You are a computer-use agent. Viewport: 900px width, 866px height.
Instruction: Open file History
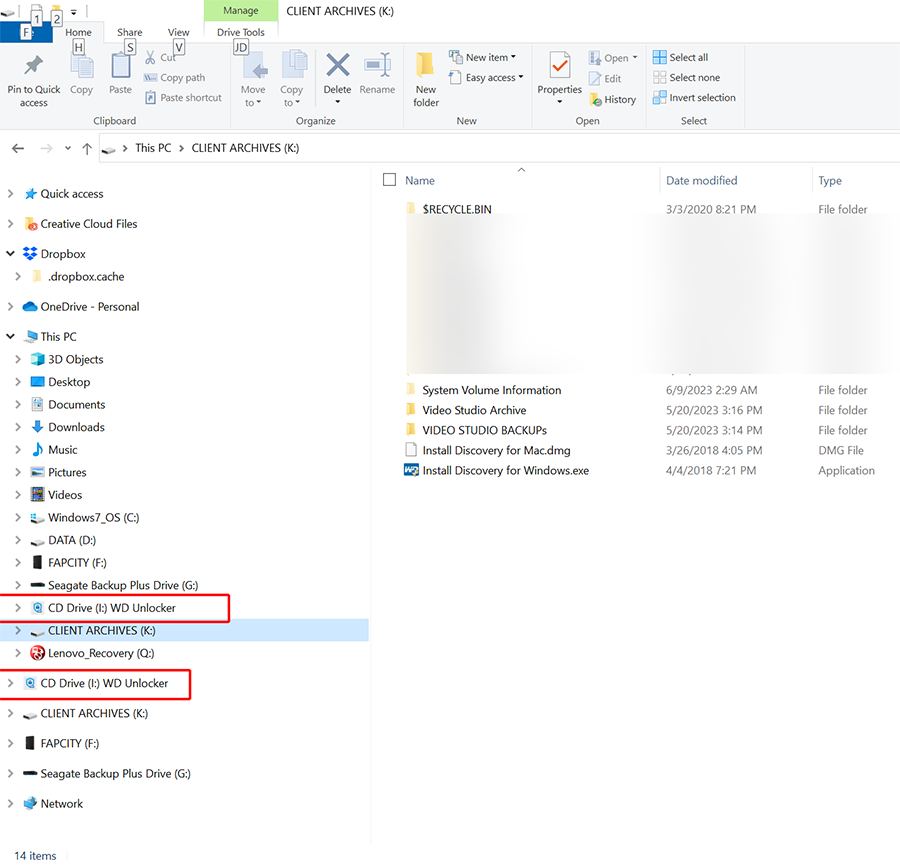coord(613,99)
